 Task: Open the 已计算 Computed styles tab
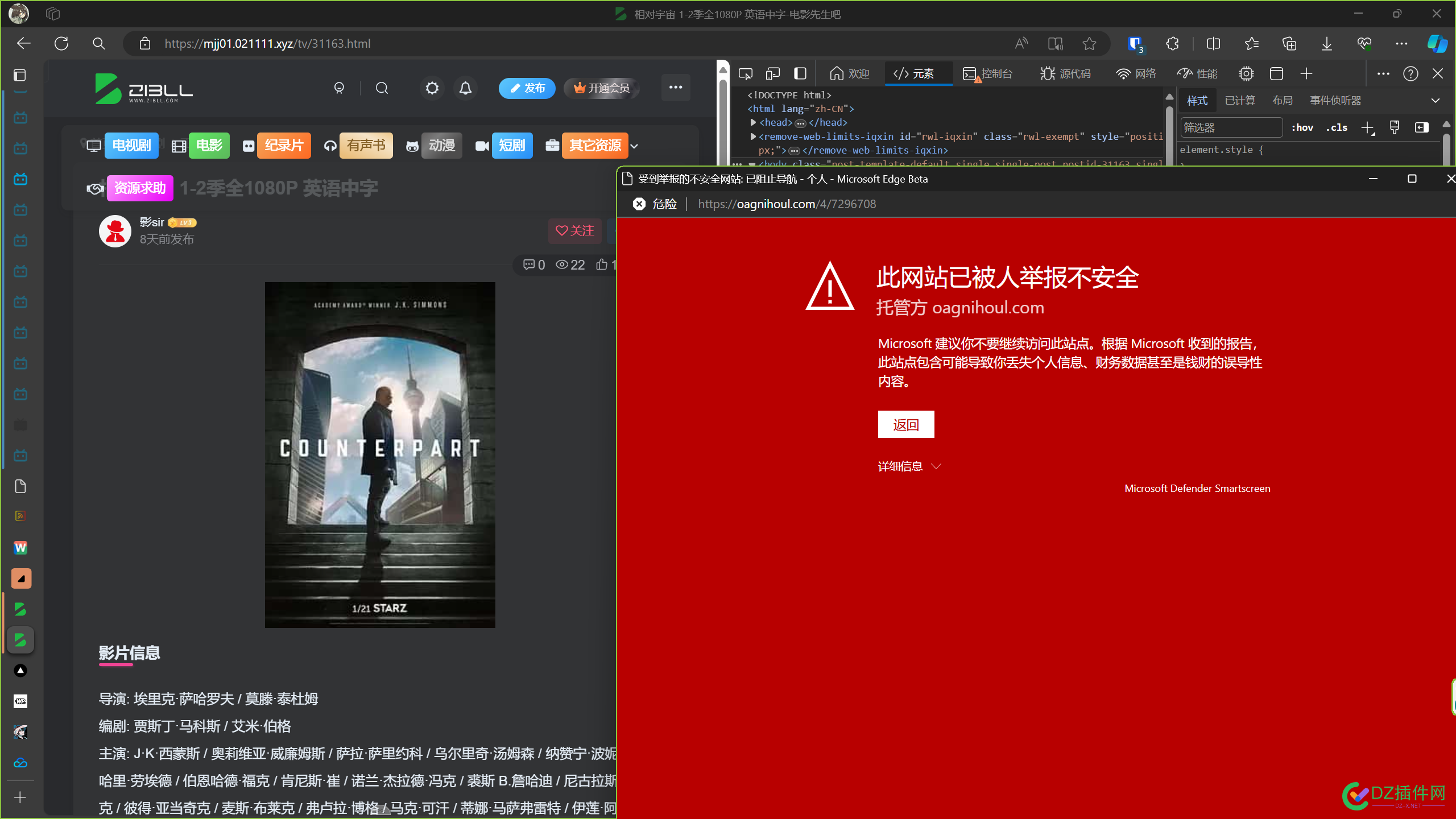1240,101
